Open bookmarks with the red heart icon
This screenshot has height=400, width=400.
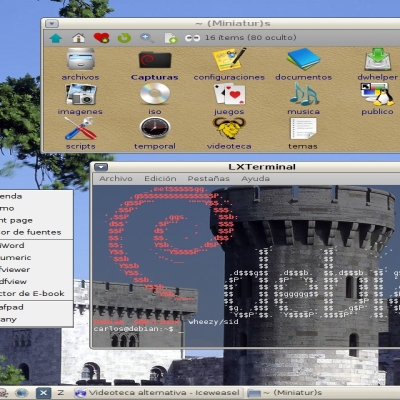[101, 38]
